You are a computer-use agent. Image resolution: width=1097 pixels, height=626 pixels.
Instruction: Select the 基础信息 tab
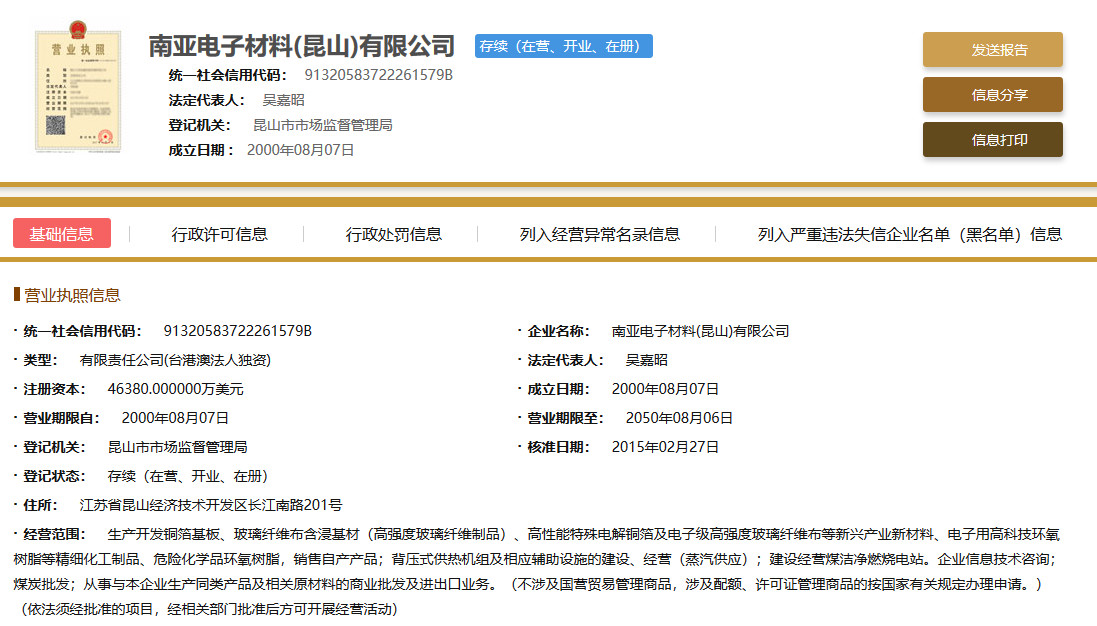click(62, 234)
